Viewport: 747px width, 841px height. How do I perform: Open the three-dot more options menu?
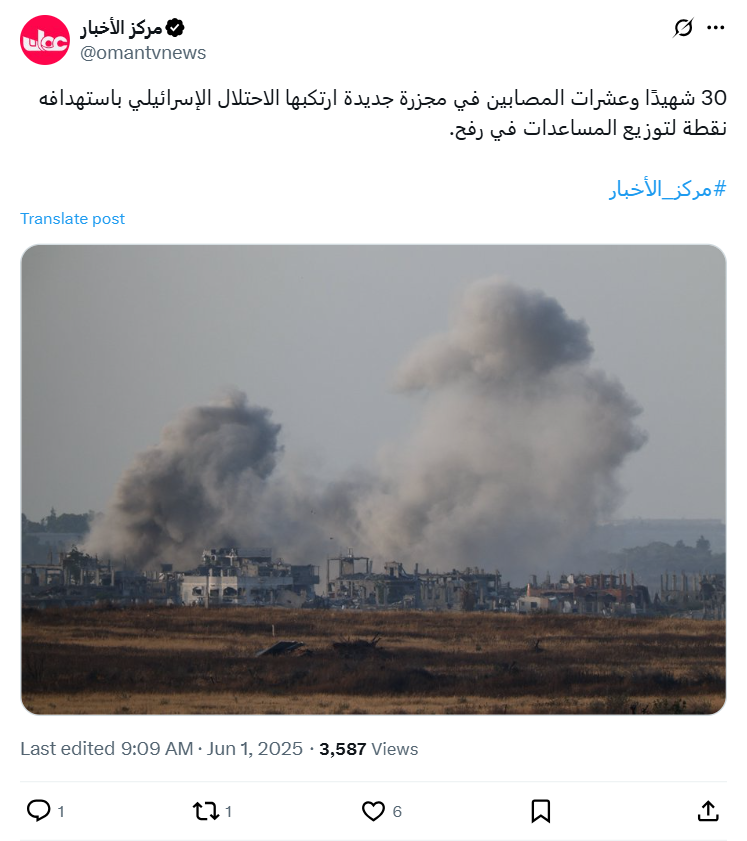(x=716, y=28)
